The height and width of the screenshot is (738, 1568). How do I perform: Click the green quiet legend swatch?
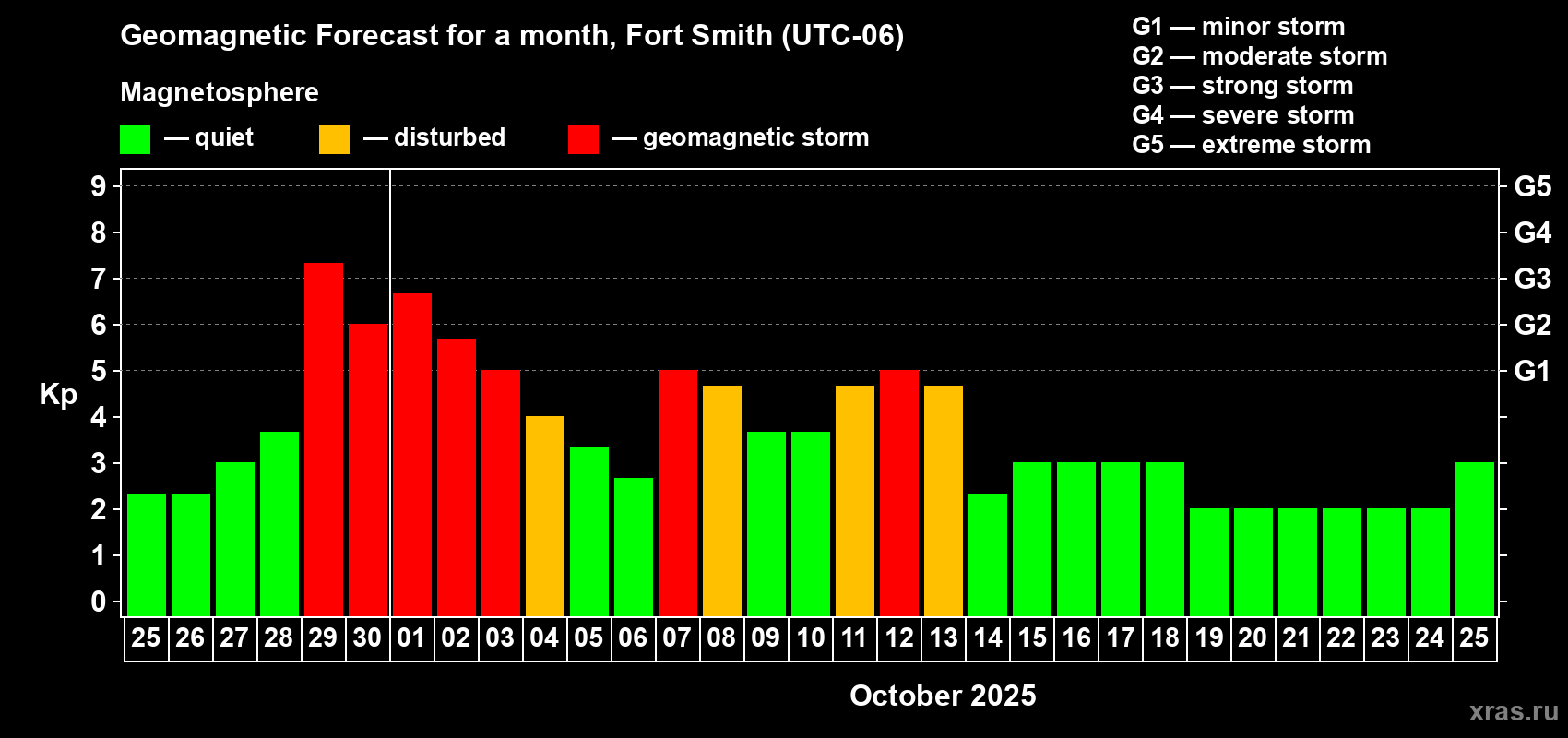[x=135, y=139]
